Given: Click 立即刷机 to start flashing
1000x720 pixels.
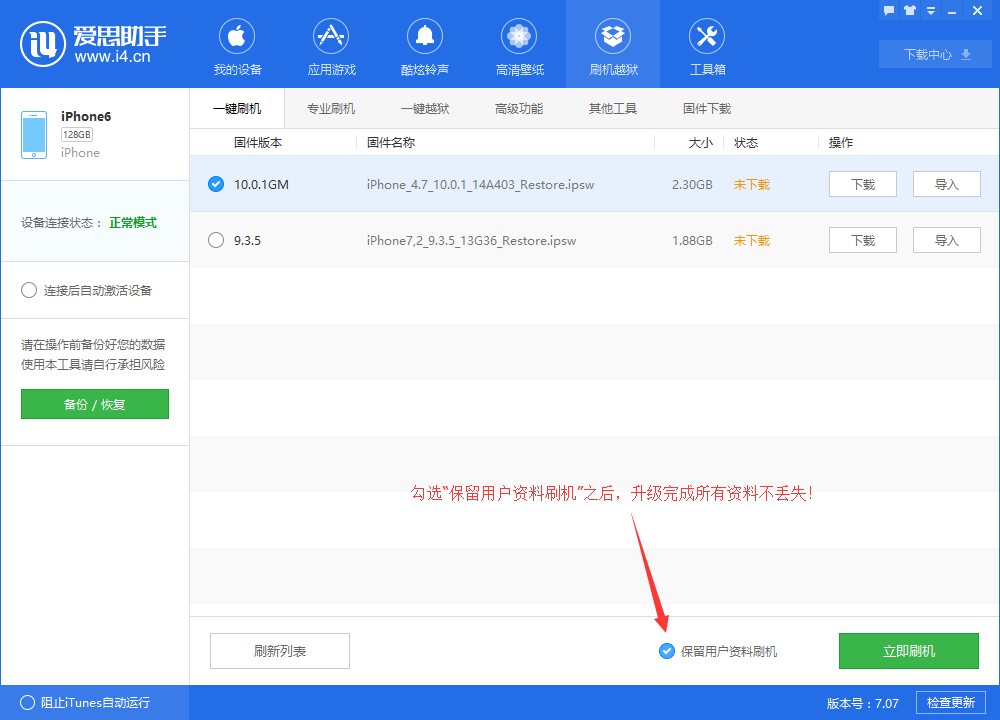Looking at the screenshot, I should [908, 651].
